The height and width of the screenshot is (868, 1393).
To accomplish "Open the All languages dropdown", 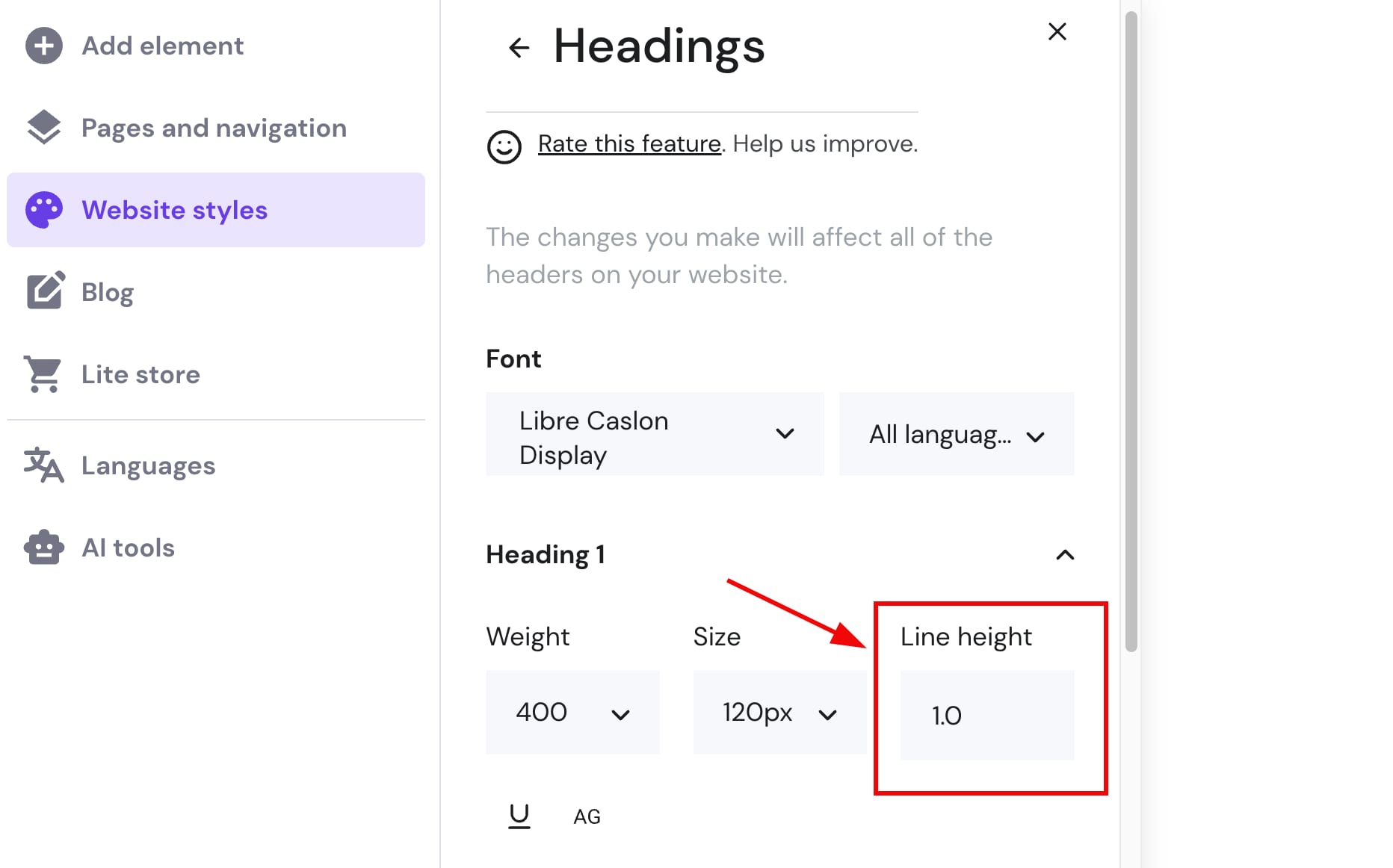I will (956, 434).
